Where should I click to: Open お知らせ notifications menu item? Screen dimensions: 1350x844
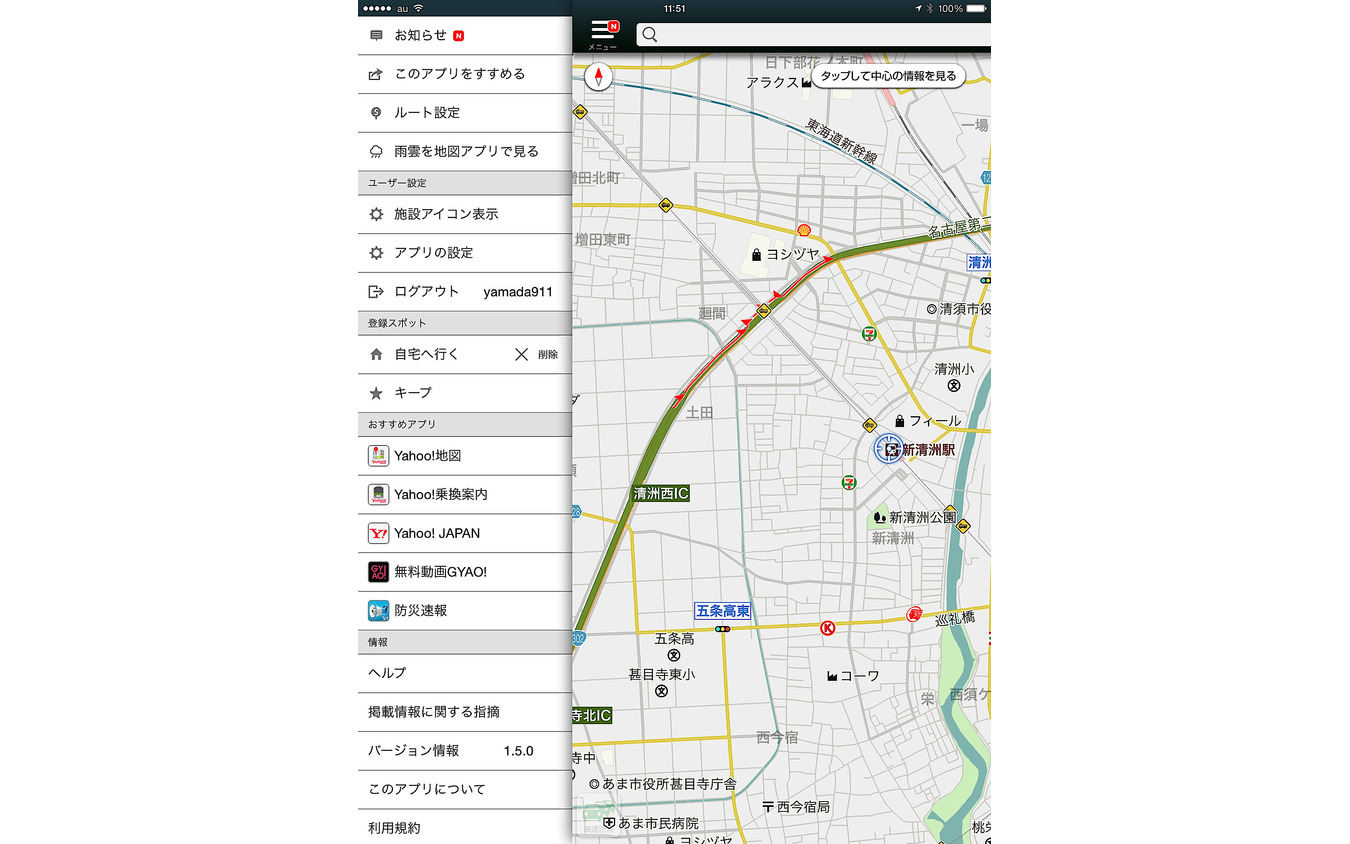click(465, 36)
